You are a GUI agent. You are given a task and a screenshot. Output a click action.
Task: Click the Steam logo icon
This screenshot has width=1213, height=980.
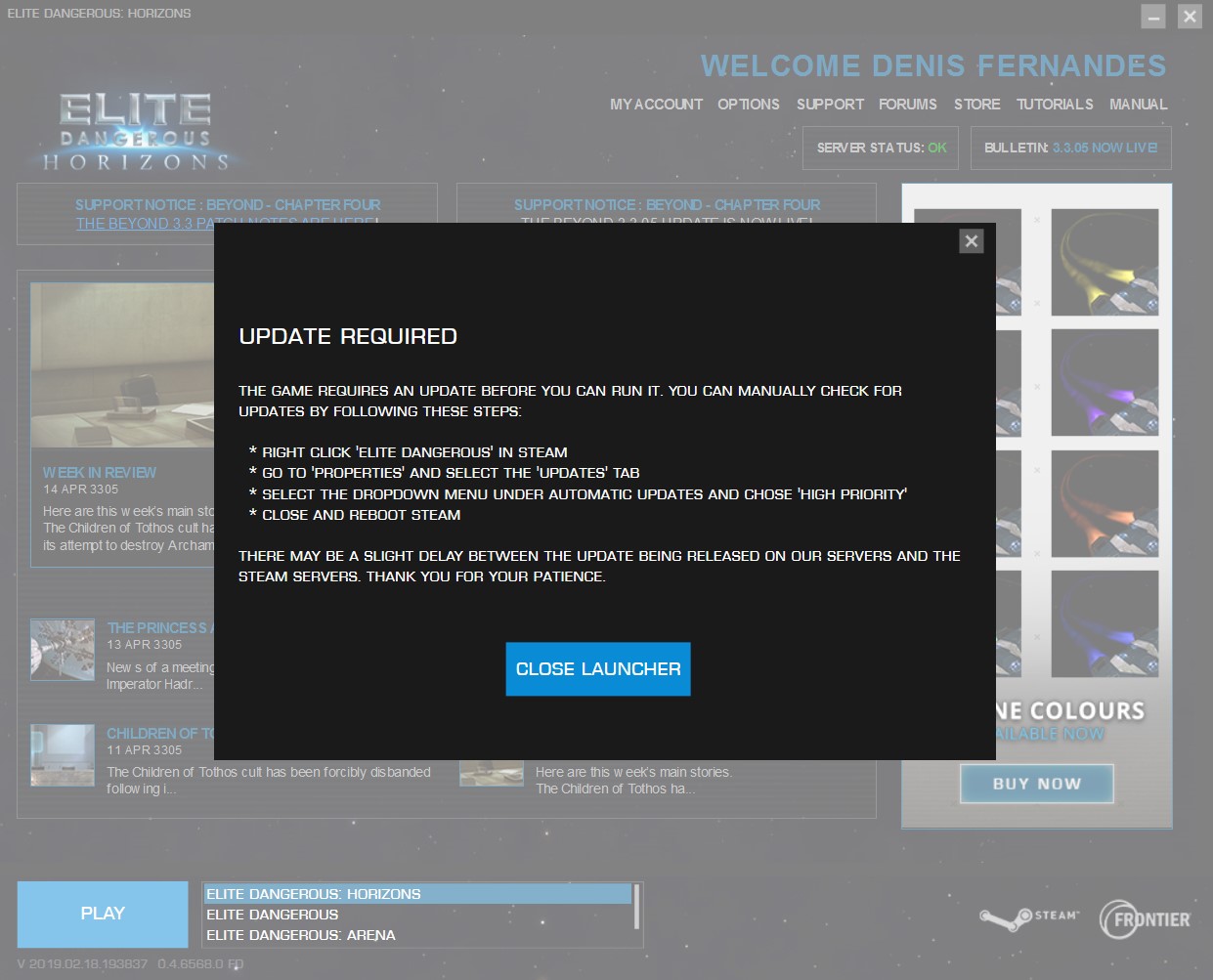point(1029,917)
